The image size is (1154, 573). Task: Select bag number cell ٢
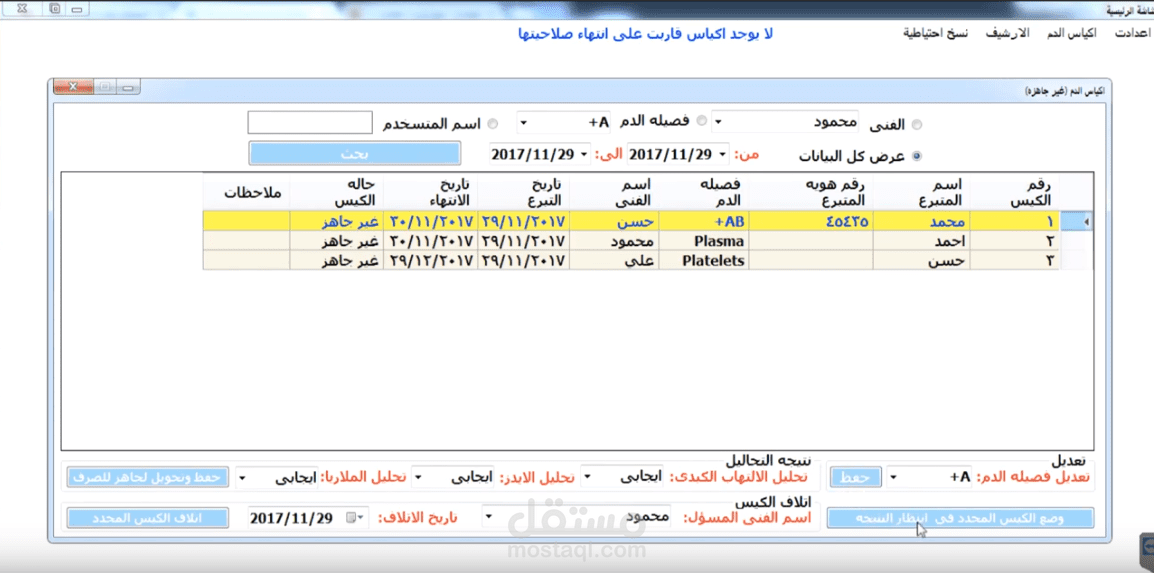tap(1014, 241)
